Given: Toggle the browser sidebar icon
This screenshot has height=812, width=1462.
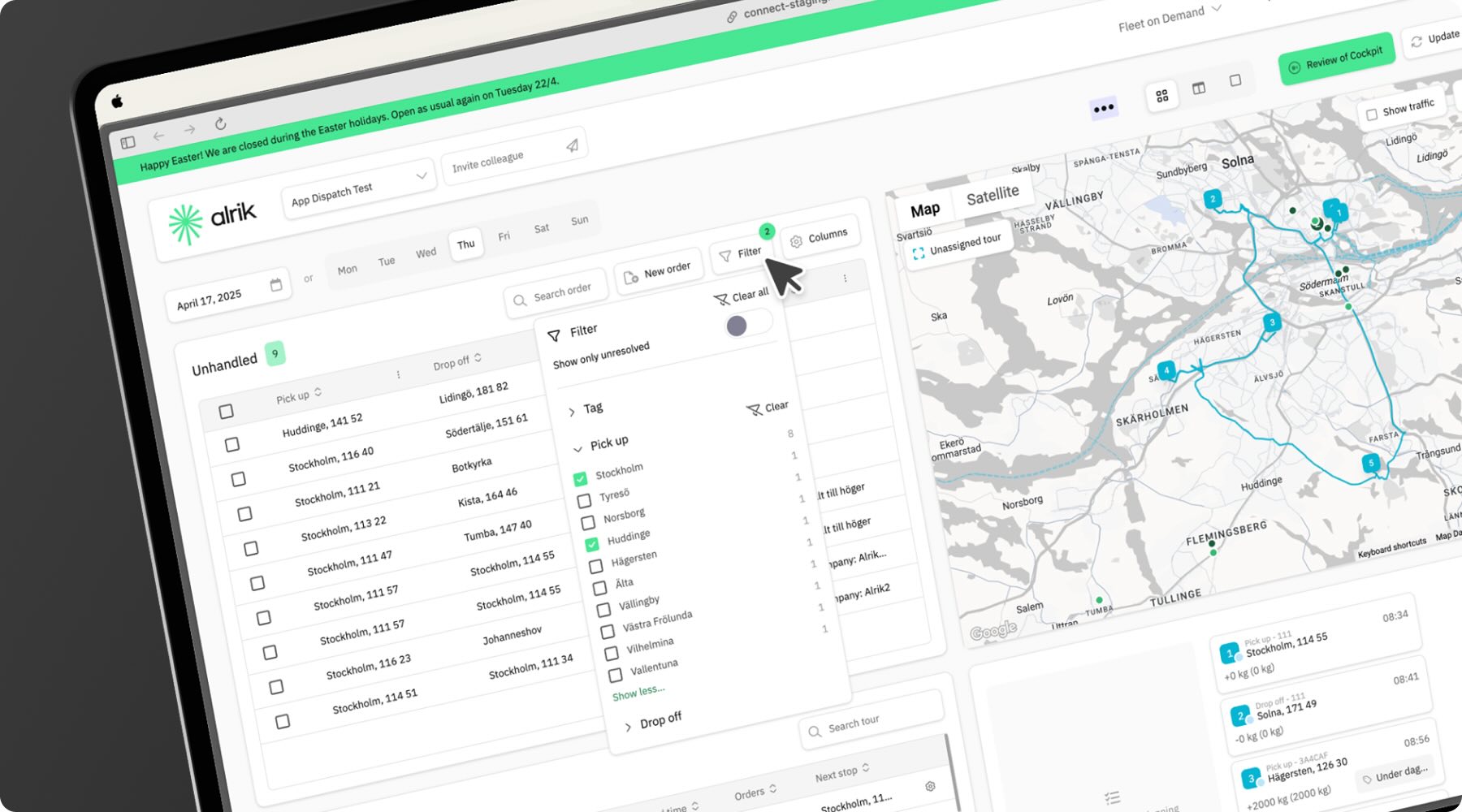Looking at the screenshot, I should (x=128, y=143).
